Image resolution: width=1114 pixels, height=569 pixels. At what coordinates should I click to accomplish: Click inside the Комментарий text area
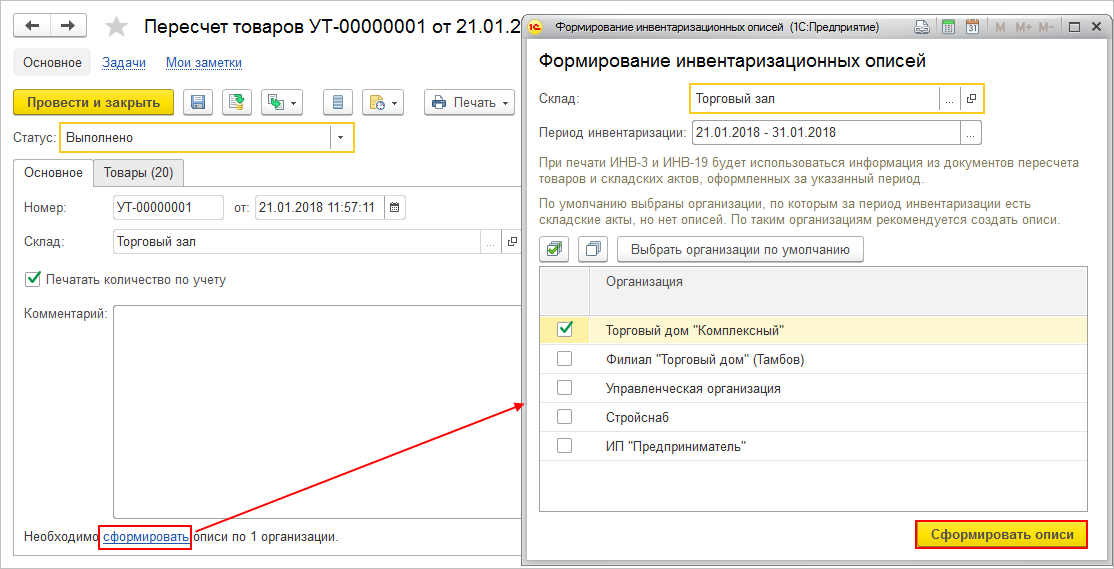[317, 412]
